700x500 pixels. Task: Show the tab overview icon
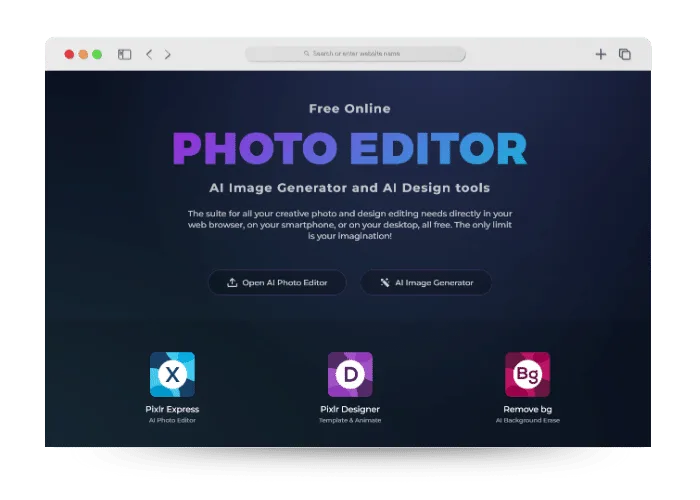(625, 54)
